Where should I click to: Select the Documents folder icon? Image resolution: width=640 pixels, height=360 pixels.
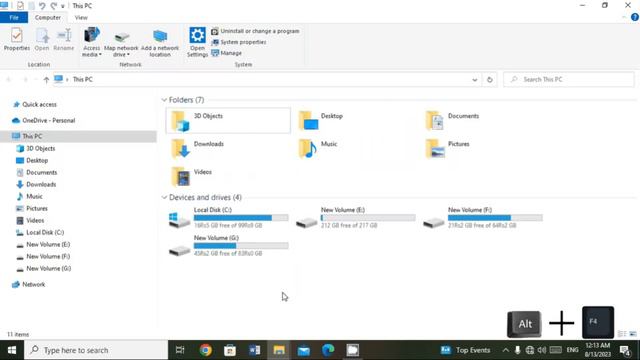click(435, 121)
